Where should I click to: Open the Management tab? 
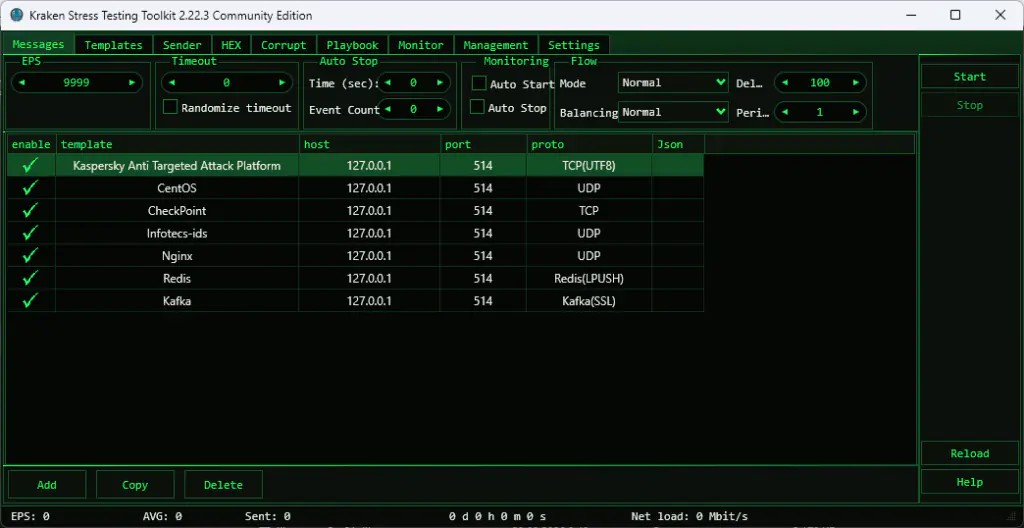point(496,45)
